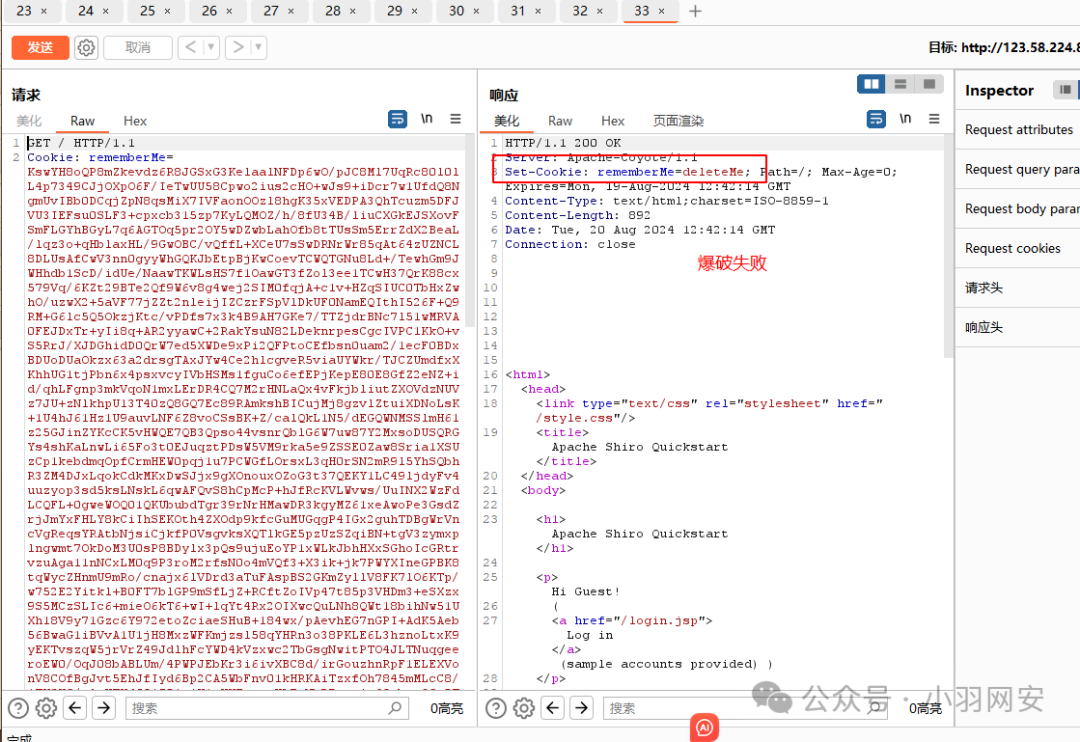Toggle \n non-printable characters in request pane
Image resolution: width=1080 pixels, height=742 pixels.
[427, 118]
